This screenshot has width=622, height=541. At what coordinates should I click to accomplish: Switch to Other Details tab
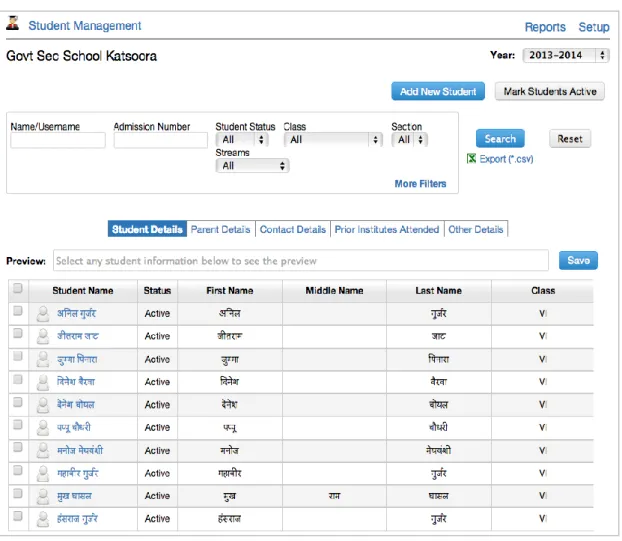[476, 229]
